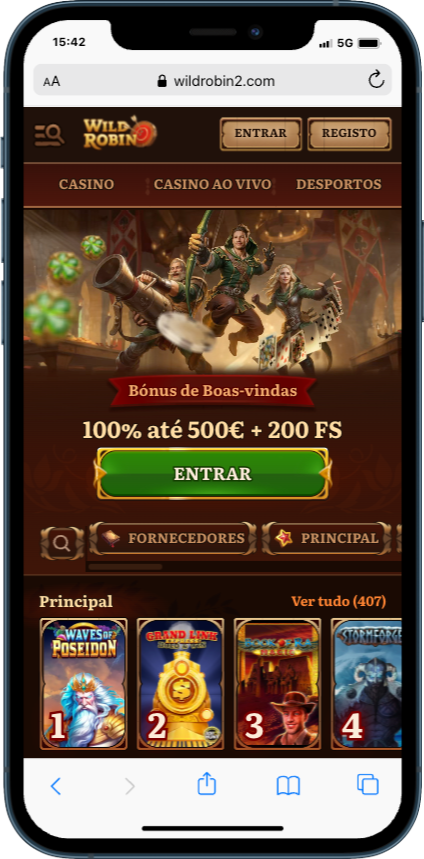The image size is (424, 859).
Task: Open the AA text size menu
Action: [51, 82]
